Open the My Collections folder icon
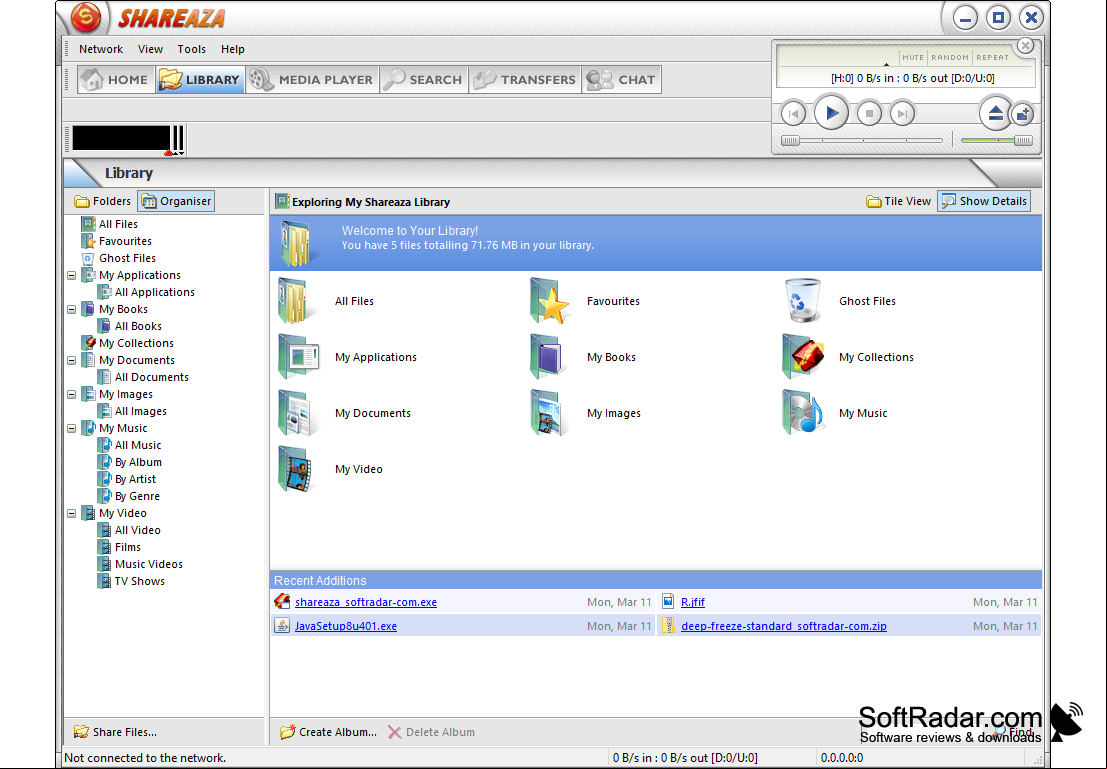The width and height of the screenshot is (1107, 769). pyautogui.click(x=803, y=357)
